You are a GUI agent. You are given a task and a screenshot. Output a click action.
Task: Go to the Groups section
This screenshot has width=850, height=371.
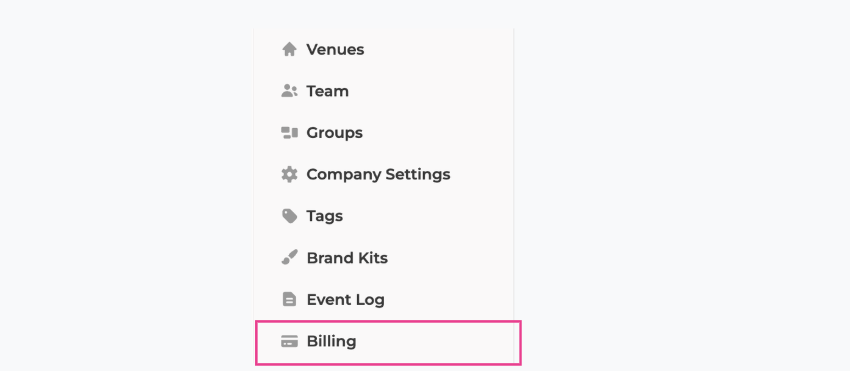coord(334,133)
